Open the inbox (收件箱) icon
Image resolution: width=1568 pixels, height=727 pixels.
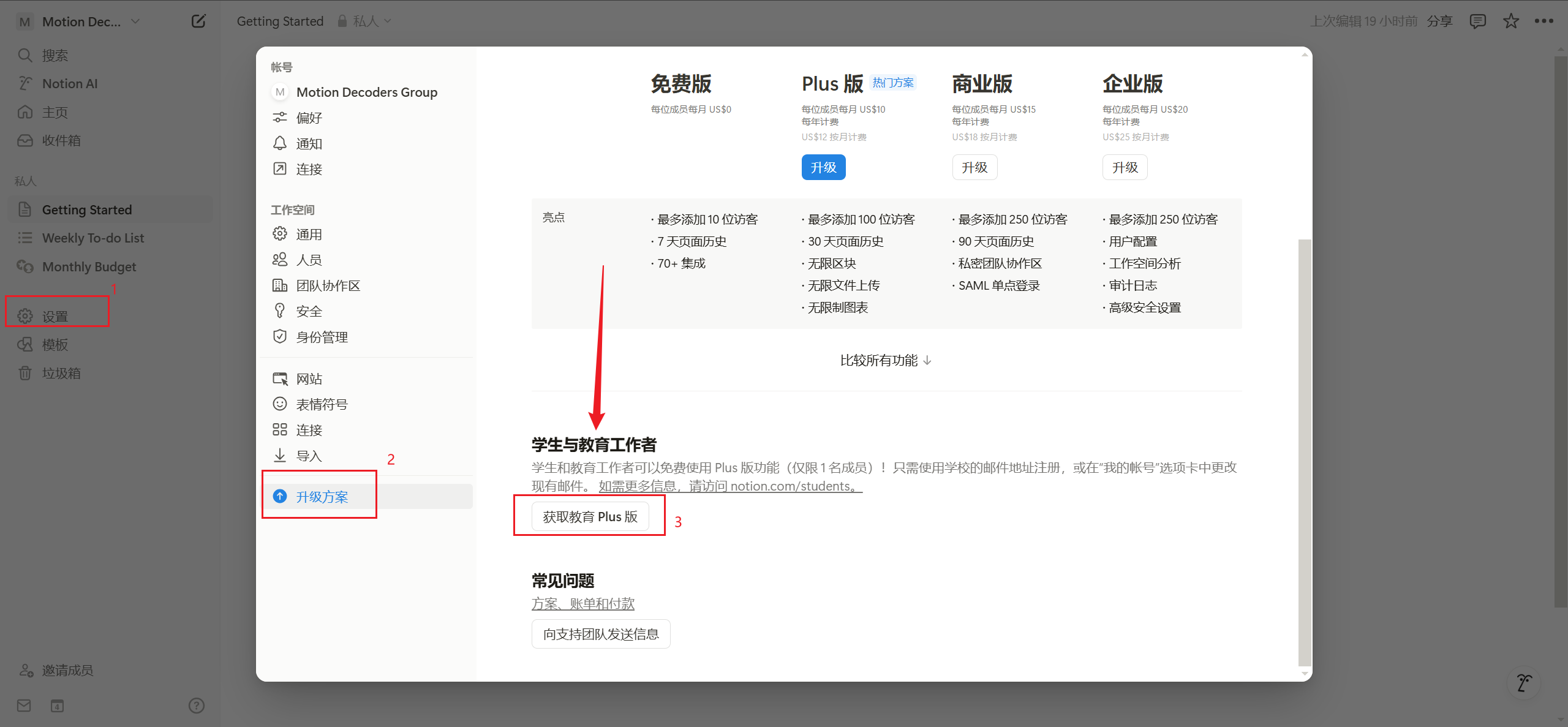(x=24, y=140)
